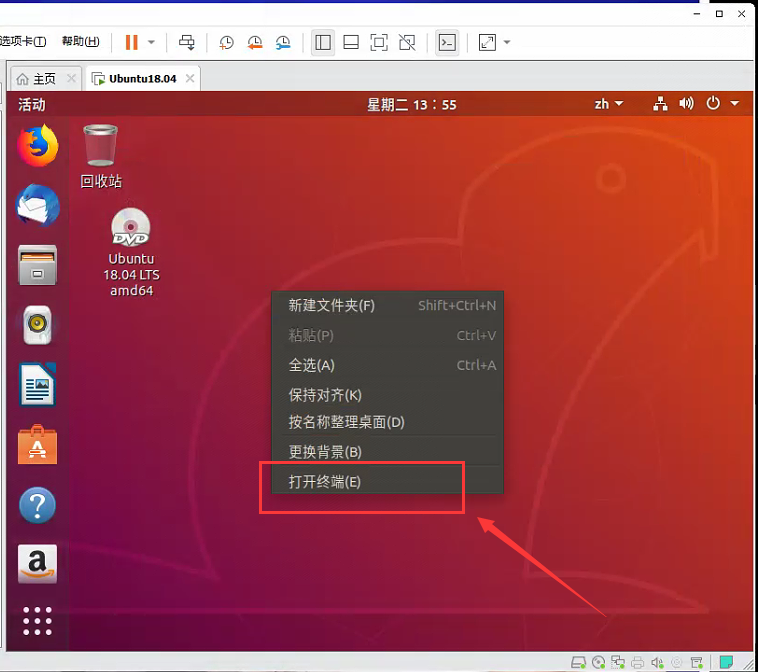Open the dropdown arrow next to stretch display
This screenshot has height=672, width=758.
[507, 43]
